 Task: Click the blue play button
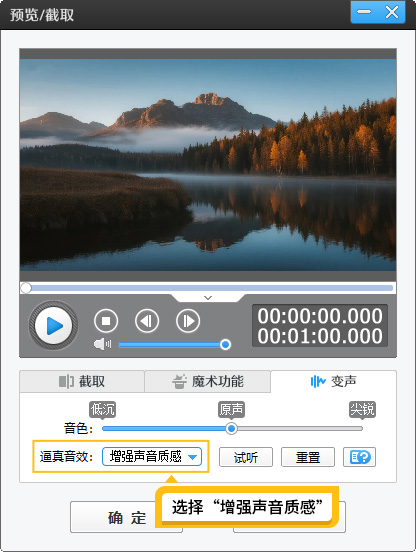pos(53,325)
